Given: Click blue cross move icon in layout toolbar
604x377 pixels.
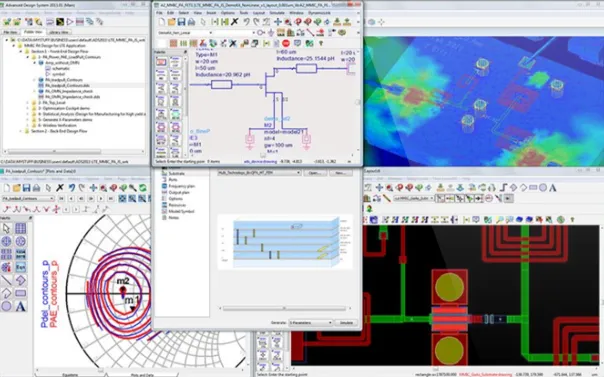Looking at the screenshot, I should tap(379, 188).
